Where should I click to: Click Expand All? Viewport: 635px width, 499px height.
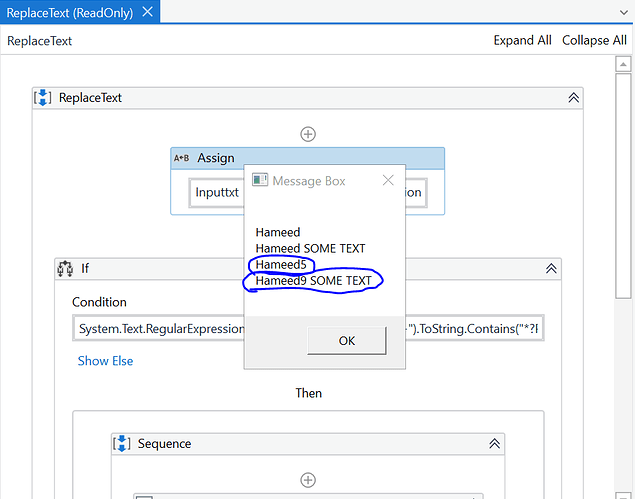point(522,41)
